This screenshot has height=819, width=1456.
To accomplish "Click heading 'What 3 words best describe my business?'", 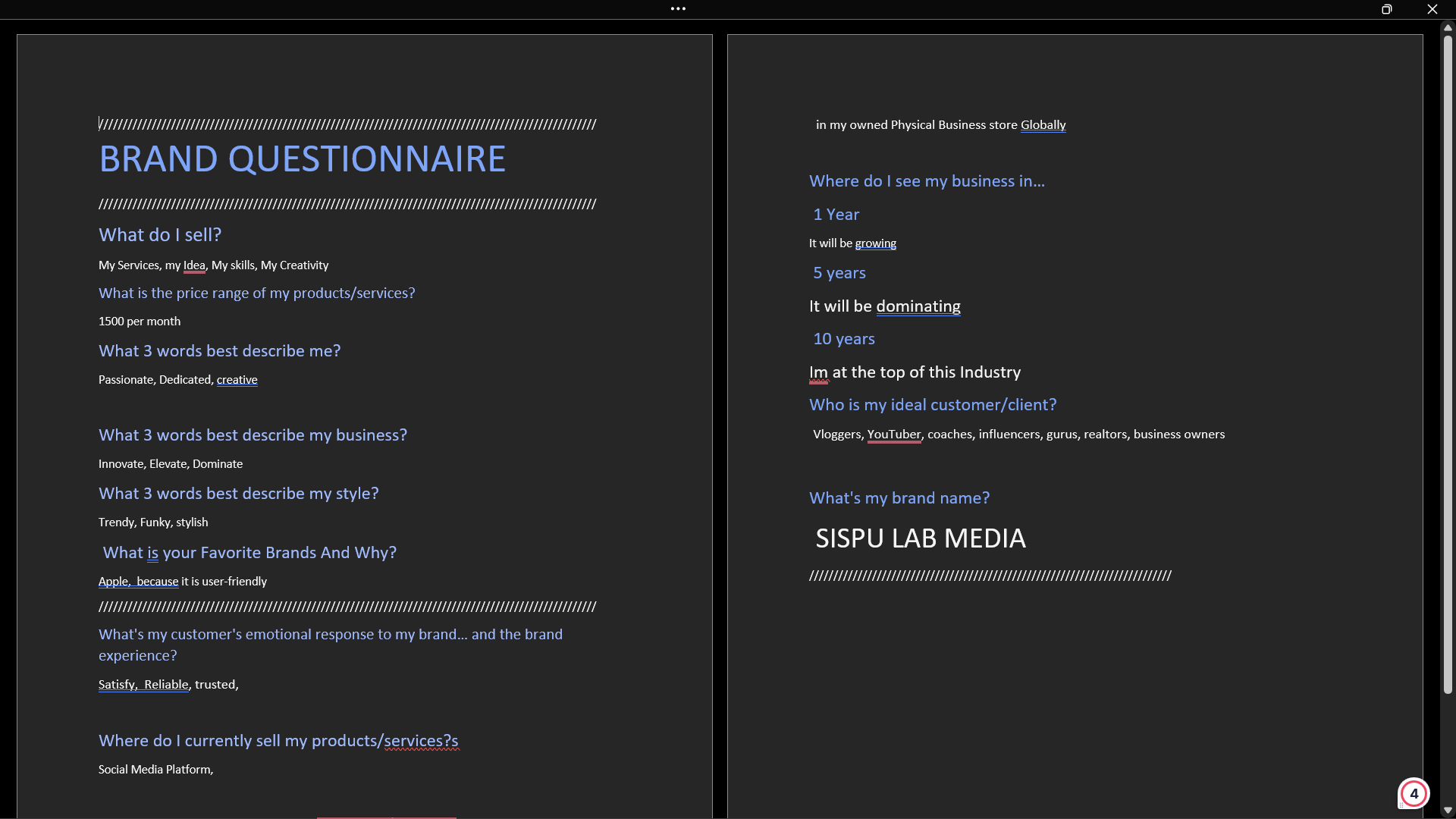I will [x=253, y=435].
